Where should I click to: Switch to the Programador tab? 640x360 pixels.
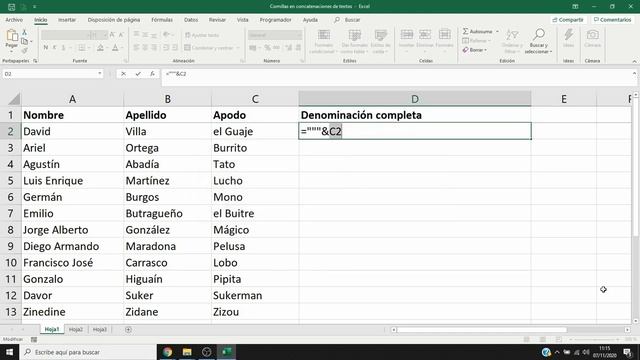(276, 20)
